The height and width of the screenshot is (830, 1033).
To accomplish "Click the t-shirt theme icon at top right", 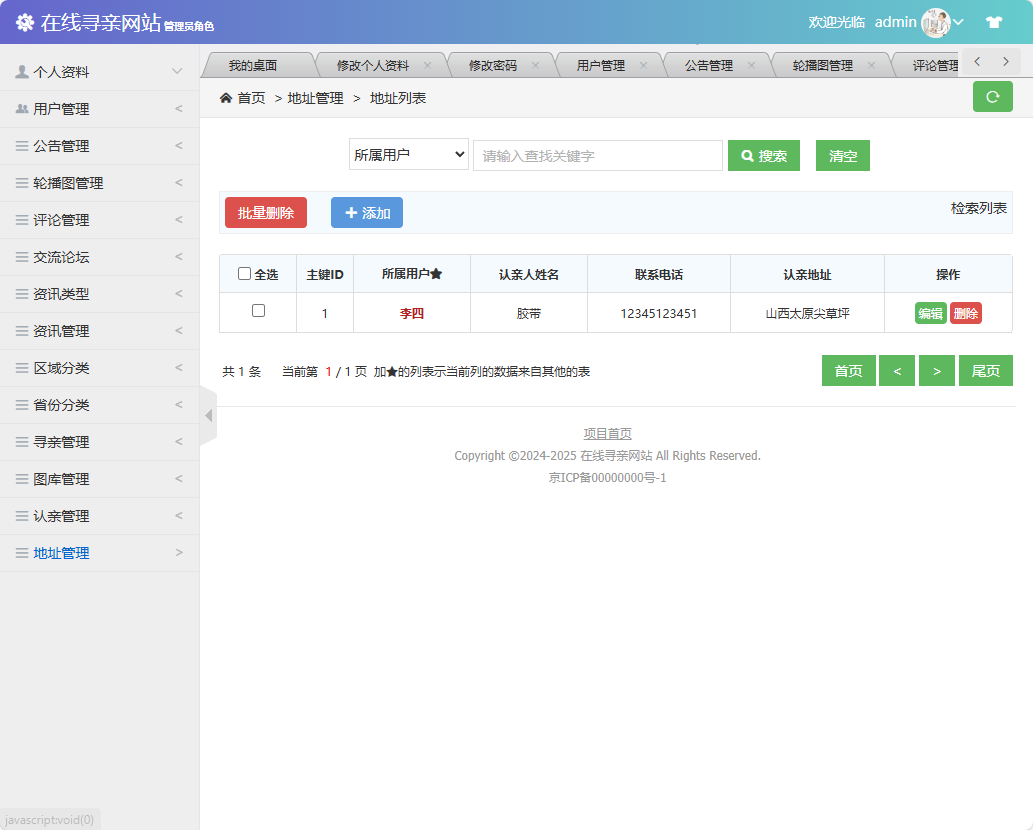I will [994, 20].
